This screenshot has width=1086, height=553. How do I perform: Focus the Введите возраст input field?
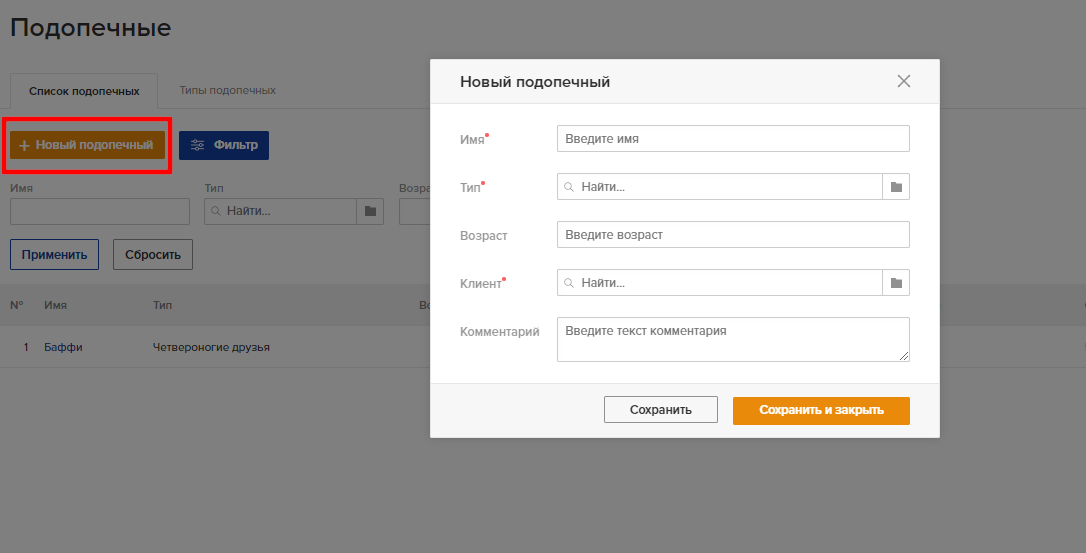pyautogui.click(x=732, y=235)
